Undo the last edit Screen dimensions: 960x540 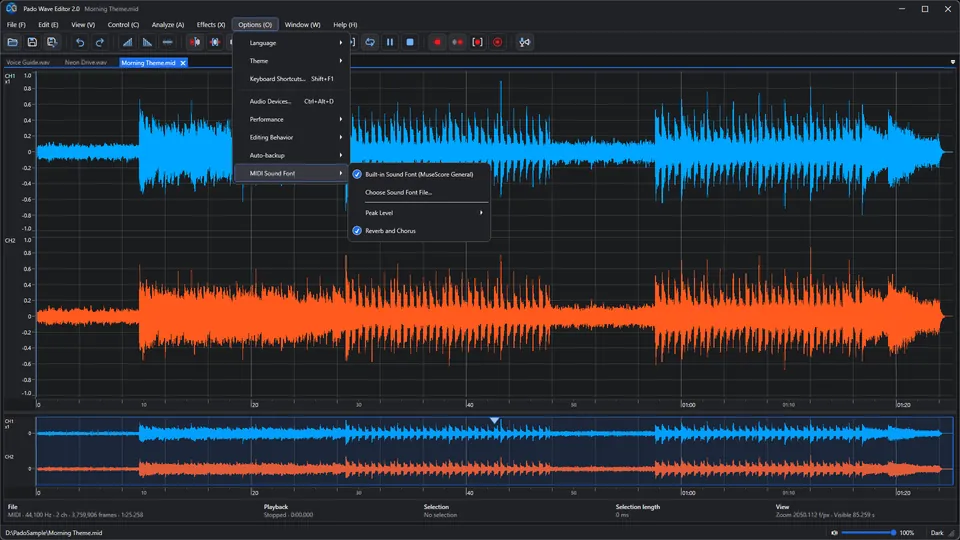(80, 42)
